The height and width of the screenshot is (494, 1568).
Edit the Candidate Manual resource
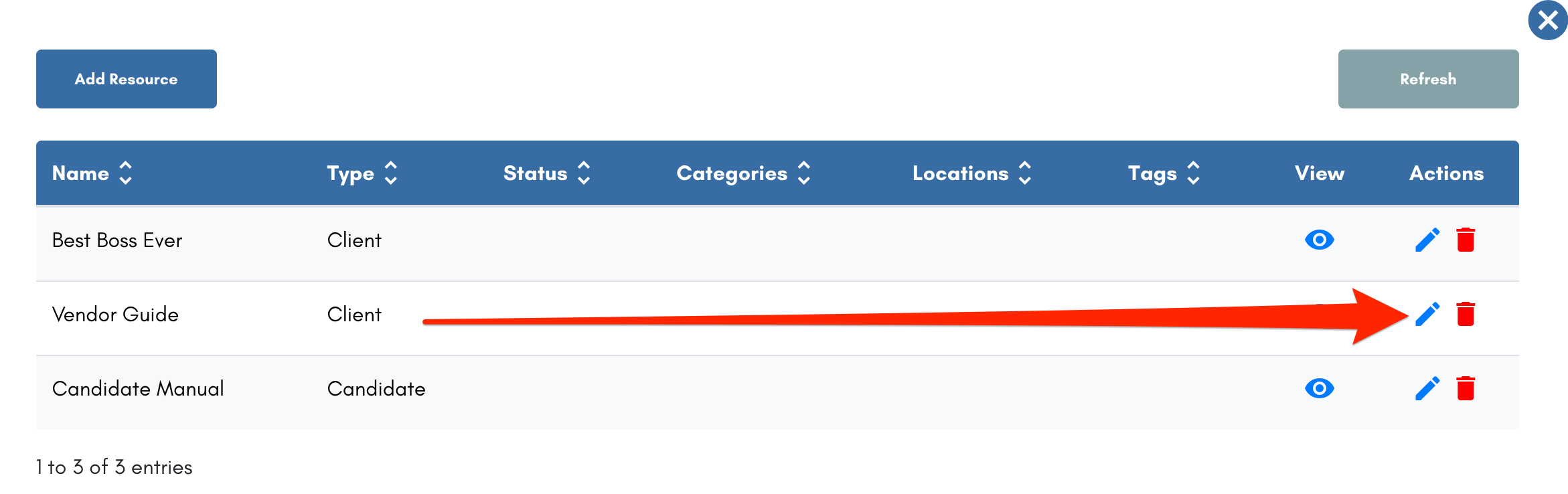[x=1427, y=388]
